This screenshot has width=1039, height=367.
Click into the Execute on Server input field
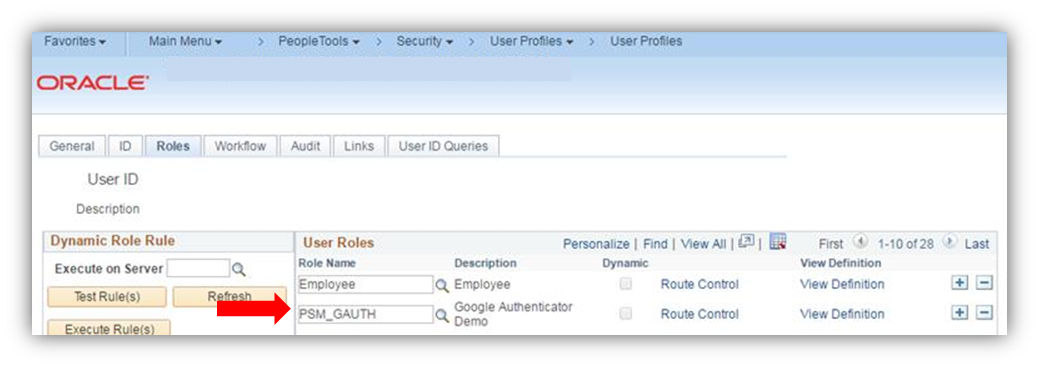click(x=198, y=269)
